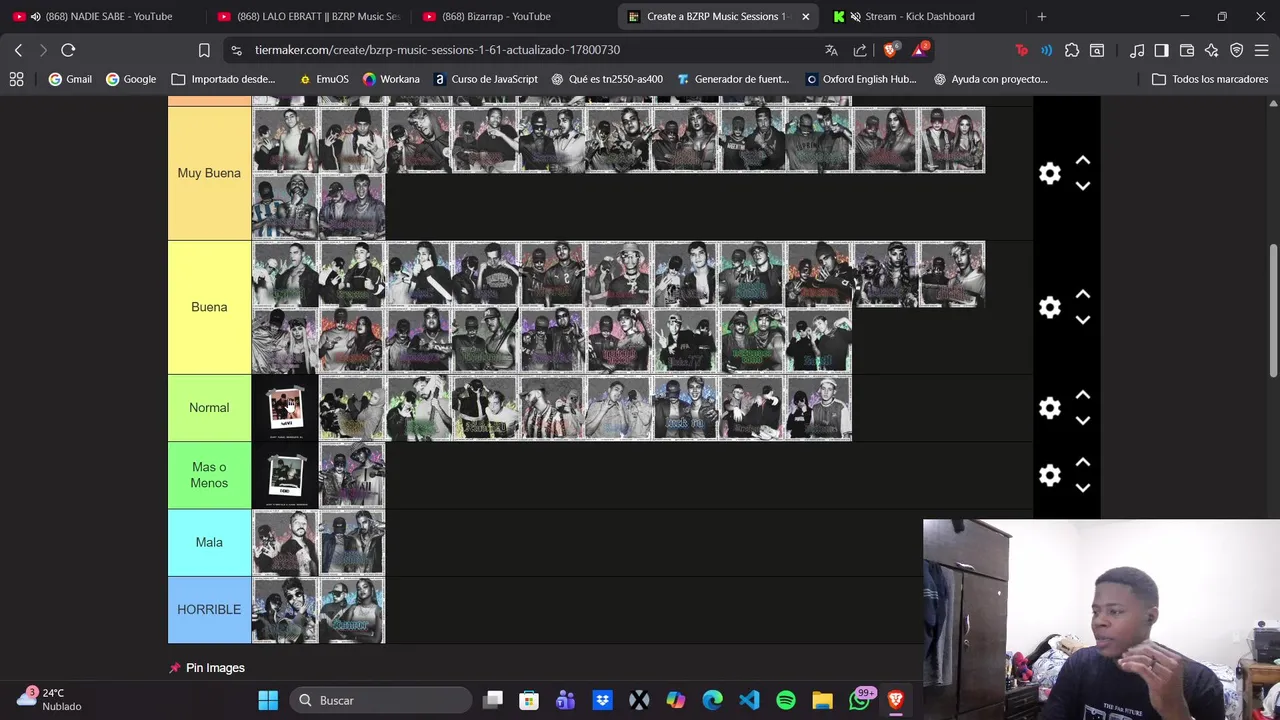Open Windows Start menu
The height and width of the screenshot is (720, 1280).
pyautogui.click(x=268, y=700)
